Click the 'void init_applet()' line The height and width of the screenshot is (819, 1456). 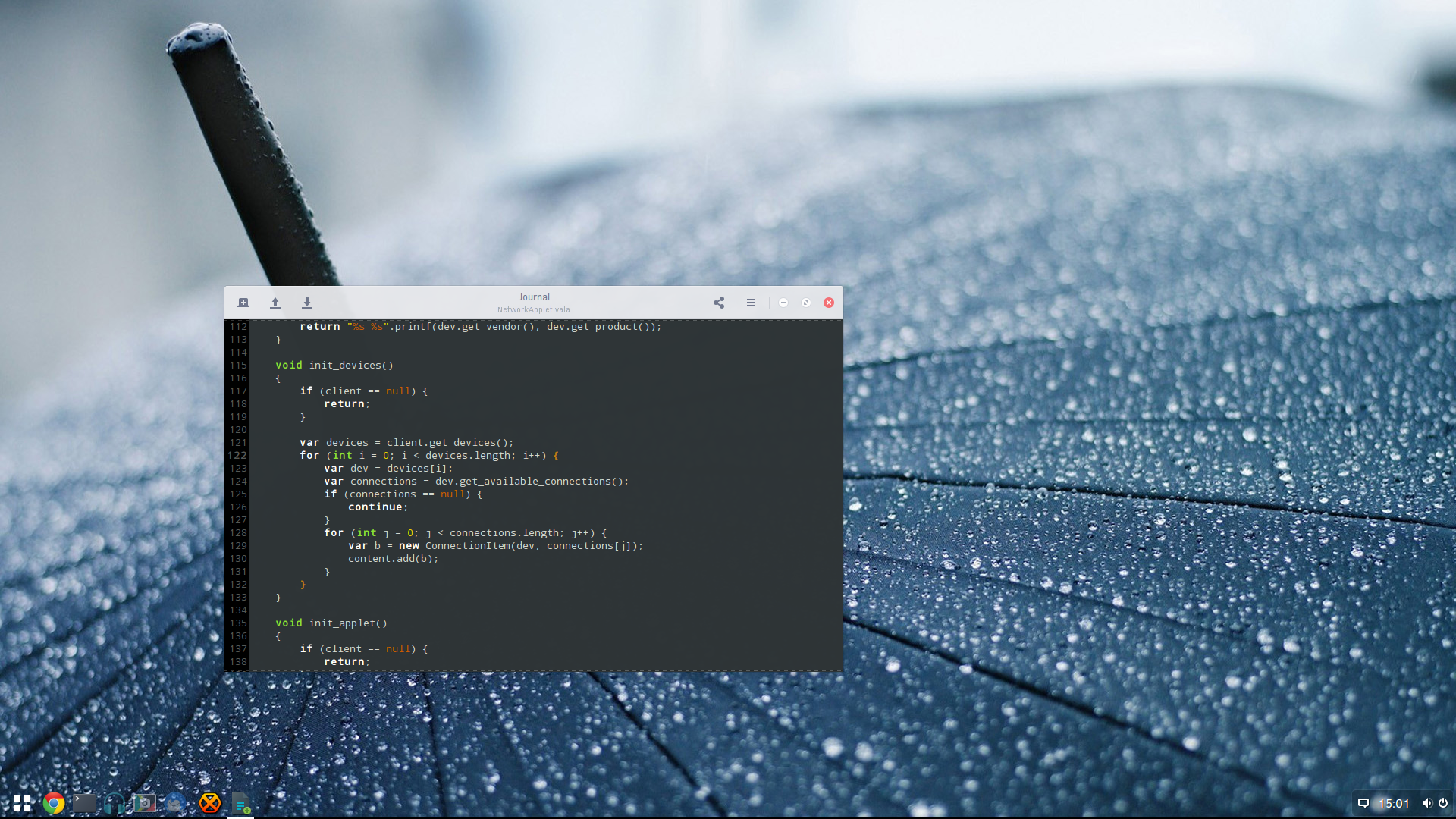(331, 623)
